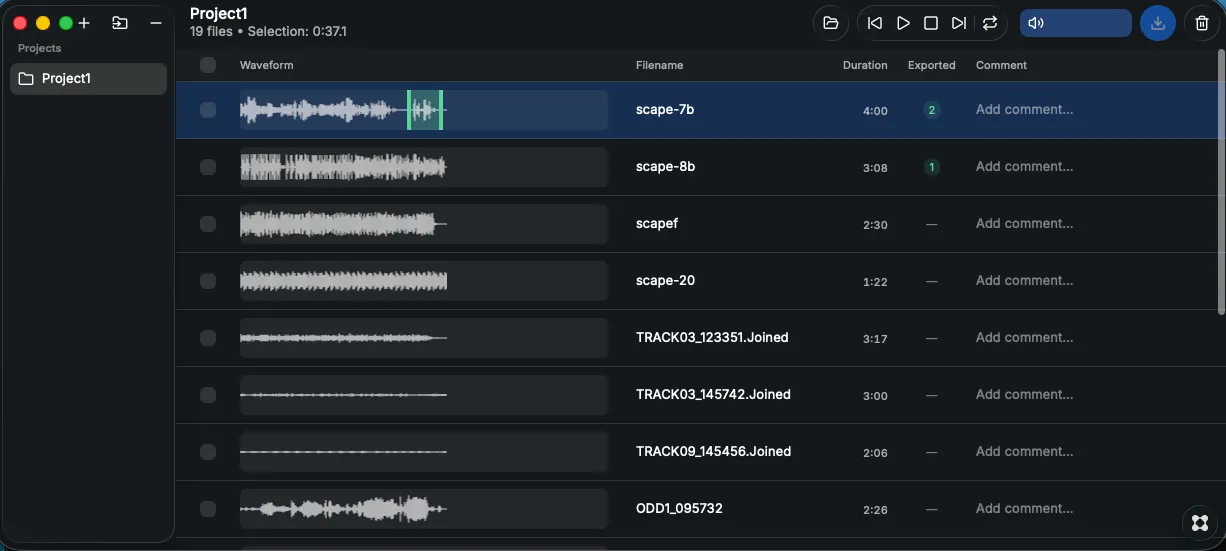The height and width of the screenshot is (551, 1226).
Task: Select the scapef filename
Action: (x=657, y=224)
